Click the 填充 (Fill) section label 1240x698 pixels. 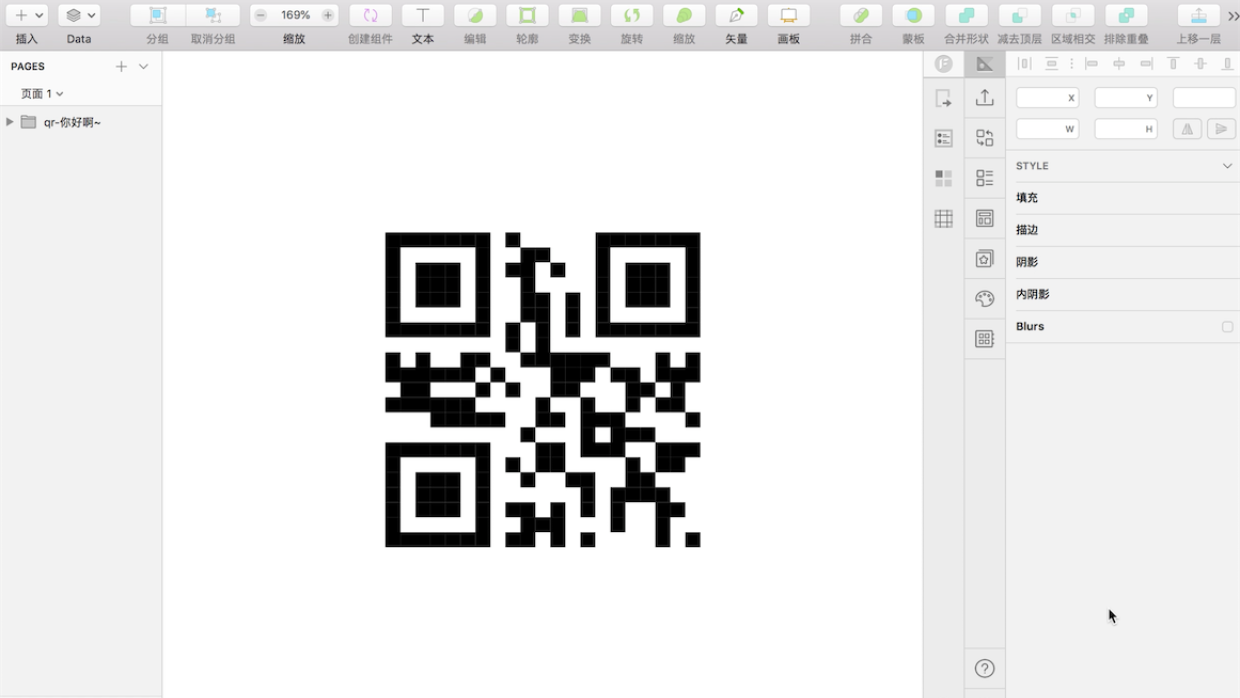coord(1027,198)
